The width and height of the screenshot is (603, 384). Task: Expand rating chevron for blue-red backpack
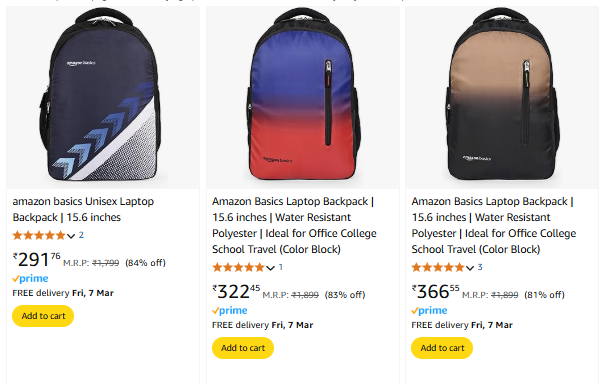[x=270, y=268]
